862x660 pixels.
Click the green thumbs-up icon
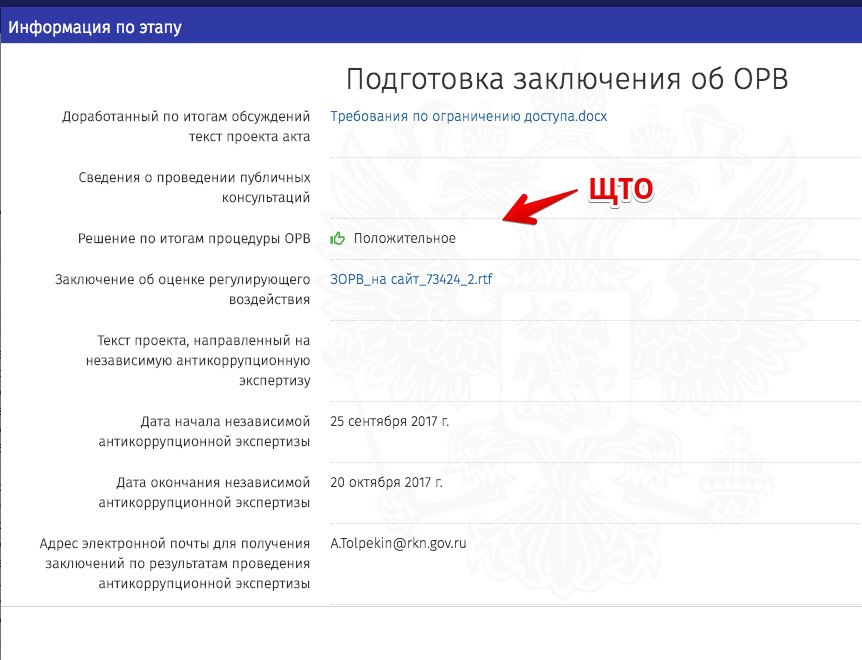point(338,238)
